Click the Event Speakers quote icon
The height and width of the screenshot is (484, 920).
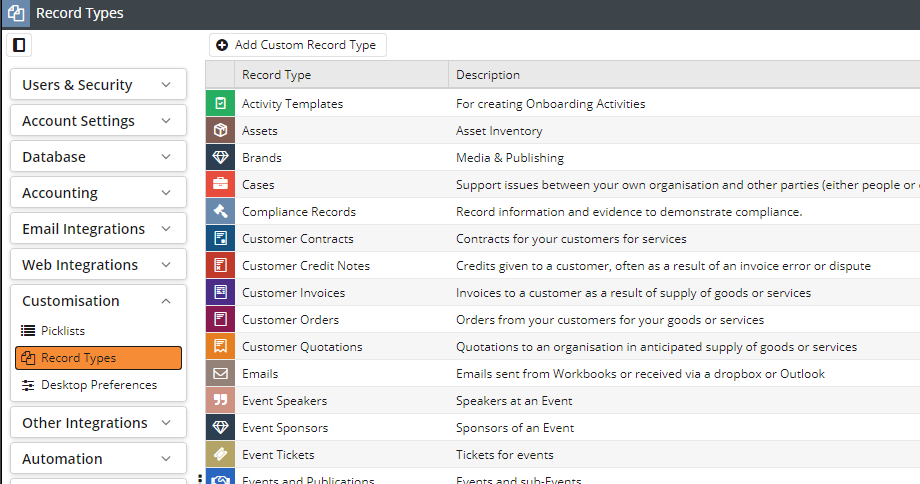pyautogui.click(x=220, y=400)
